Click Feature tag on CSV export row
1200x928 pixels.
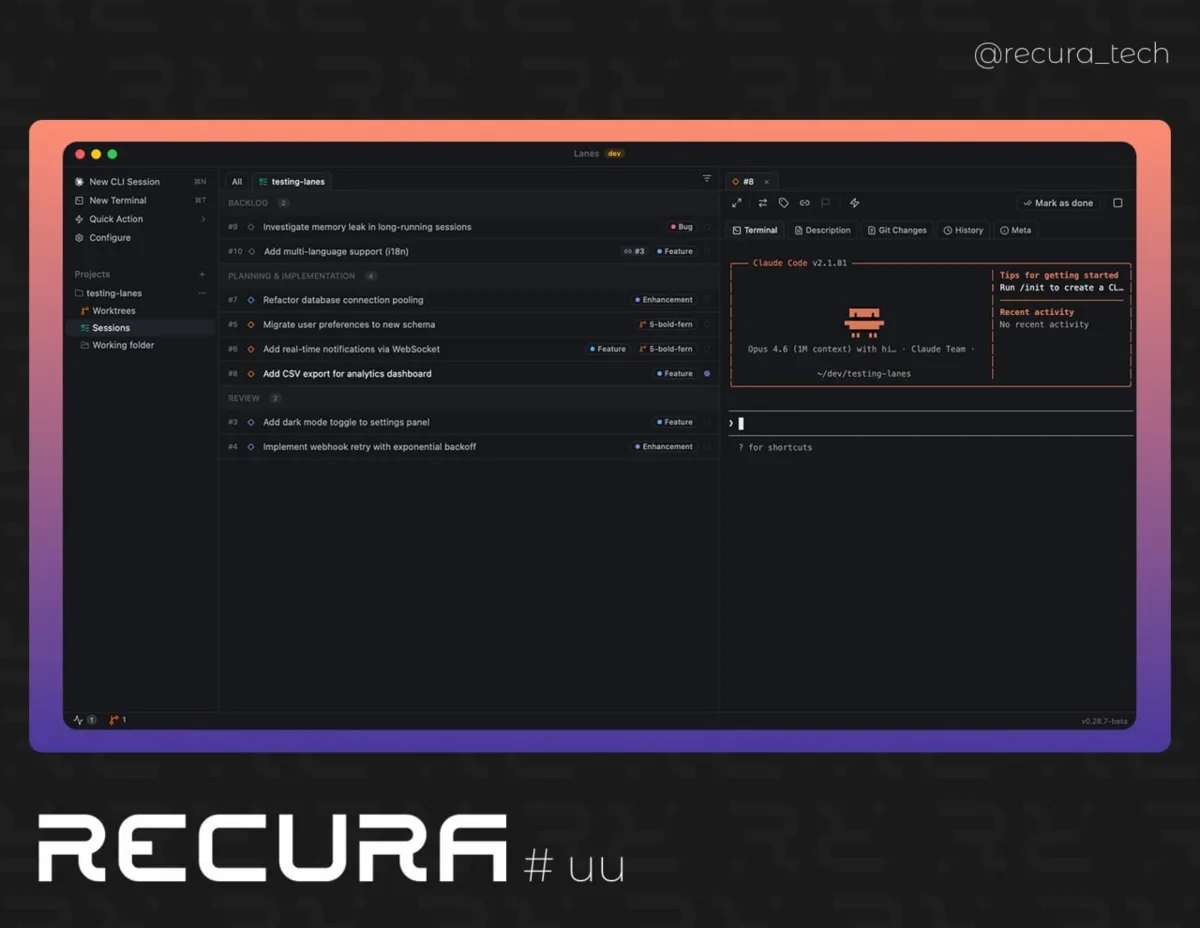(675, 374)
